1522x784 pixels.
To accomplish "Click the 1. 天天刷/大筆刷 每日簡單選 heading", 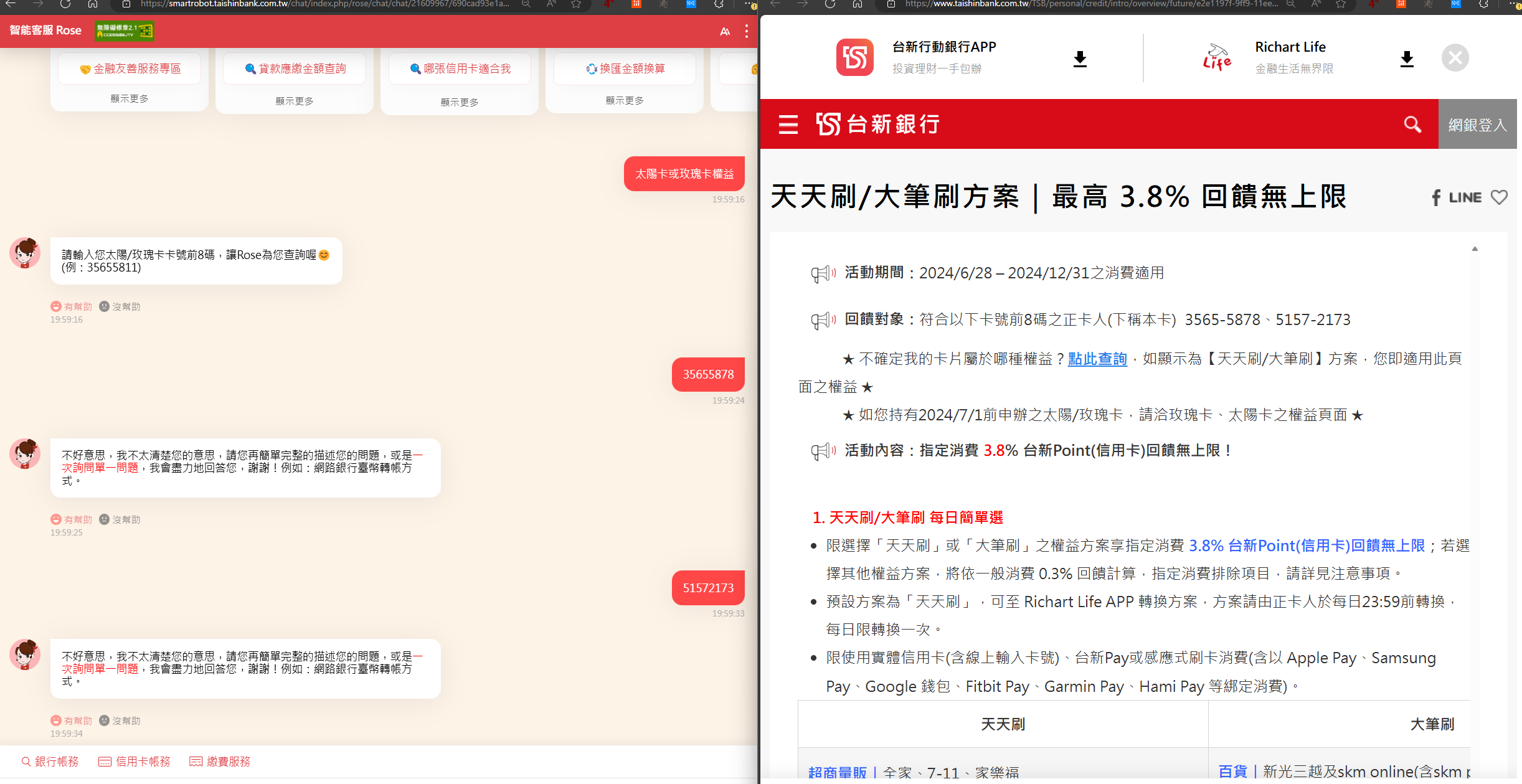I will tap(907, 517).
